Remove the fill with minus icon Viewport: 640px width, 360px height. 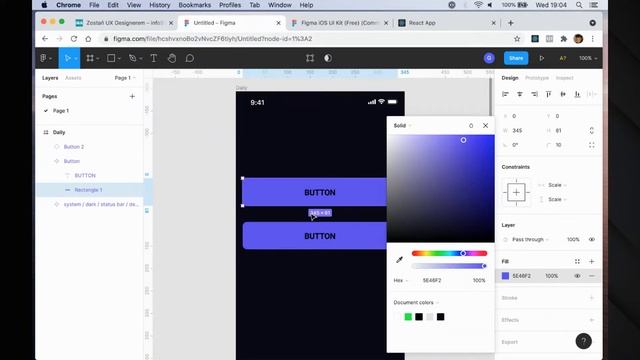(x=591, y=276)
